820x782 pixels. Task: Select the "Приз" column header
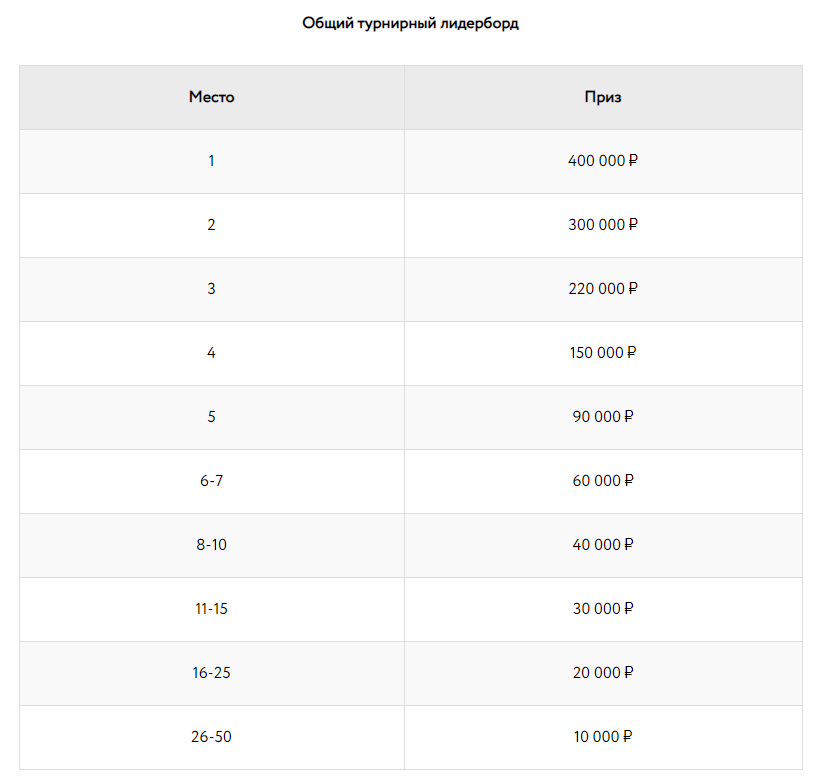pos(603,97)
